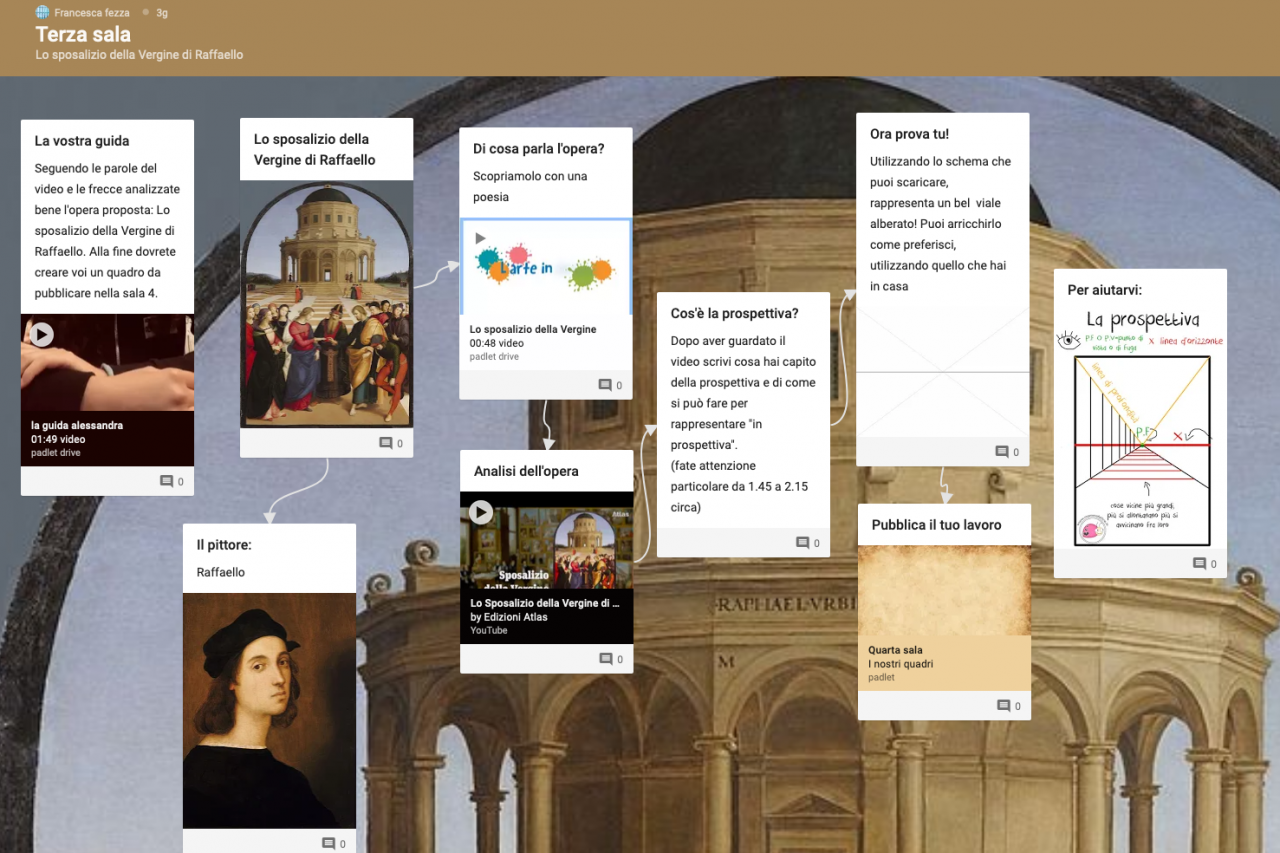This screenshot has width=1280, height=853.
Task: Click Francesca fezza author avatar
Action: pos(42,12)
